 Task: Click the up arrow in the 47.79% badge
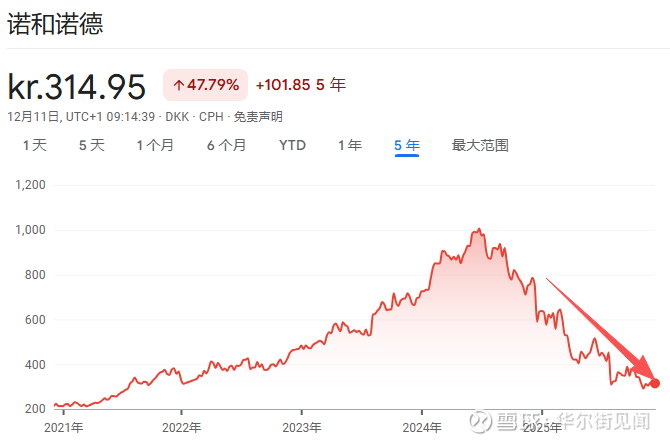pos(178,86)
